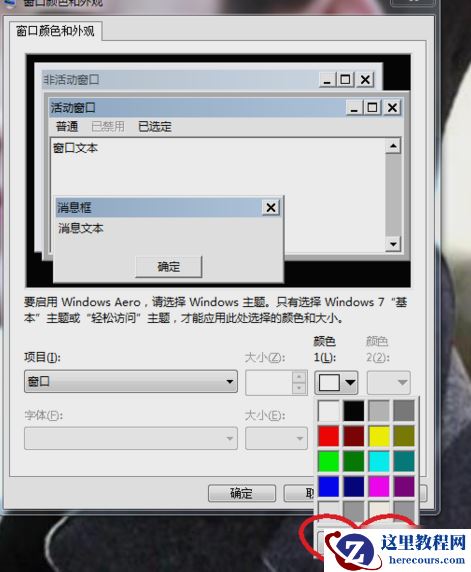Click the 确定 button at dialog bottom
Screen dimensions: 471x572
242,493
